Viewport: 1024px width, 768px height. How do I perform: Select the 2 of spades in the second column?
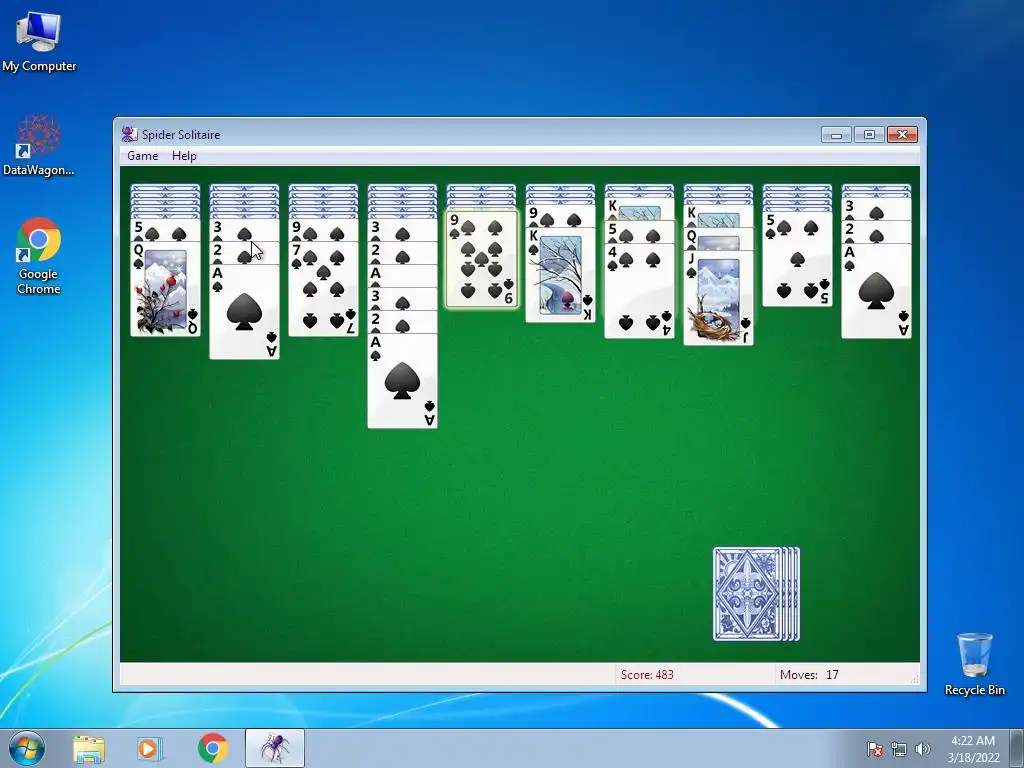pyautogui.click(x=244, y=253)
